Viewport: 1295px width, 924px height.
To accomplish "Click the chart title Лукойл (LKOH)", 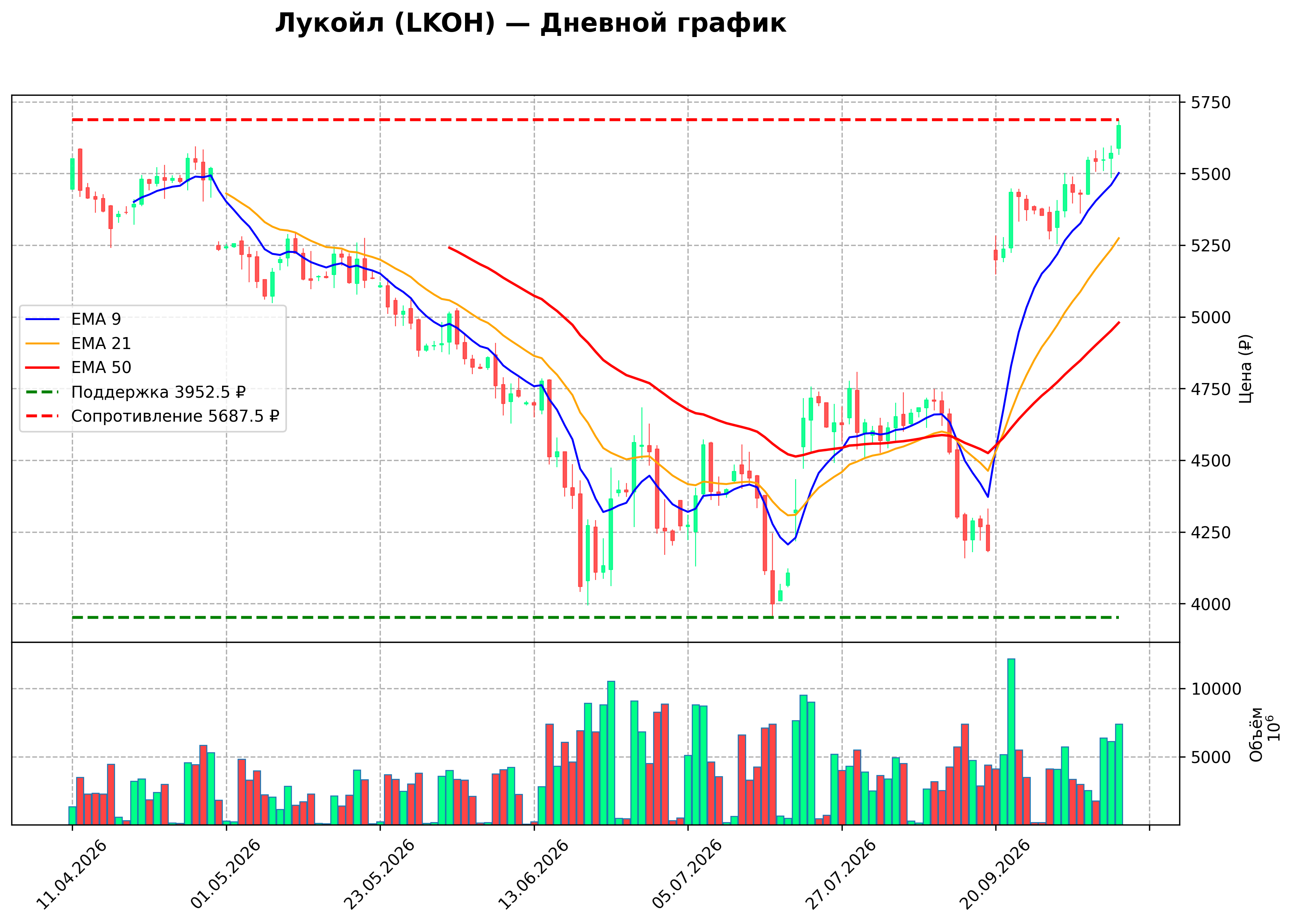I will 385,24.
